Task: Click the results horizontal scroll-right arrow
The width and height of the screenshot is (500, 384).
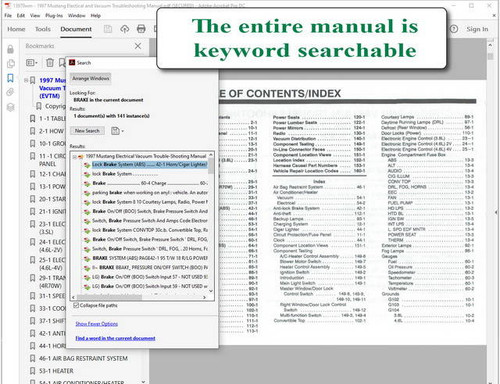Action: point(204,297)
